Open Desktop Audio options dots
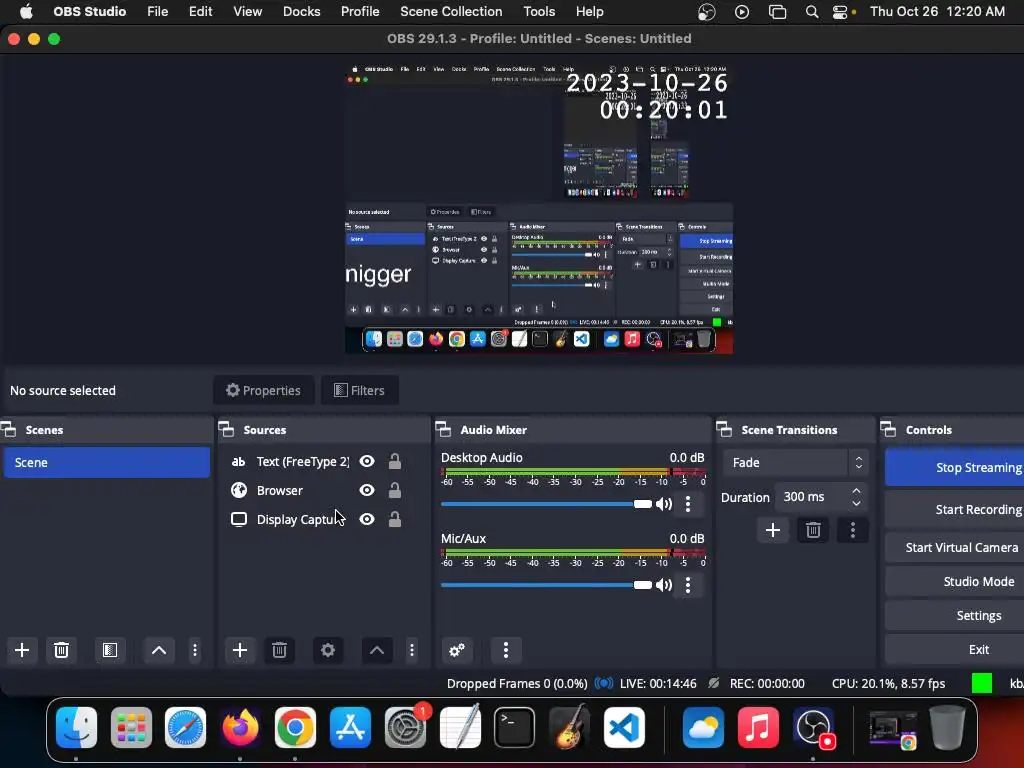Viewport: 1024px width, 768px height. coord(688,504)
